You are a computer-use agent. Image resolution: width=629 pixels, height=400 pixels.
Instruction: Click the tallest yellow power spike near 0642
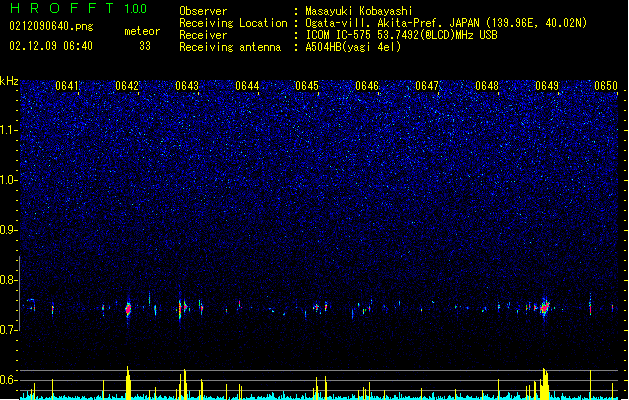128,383
